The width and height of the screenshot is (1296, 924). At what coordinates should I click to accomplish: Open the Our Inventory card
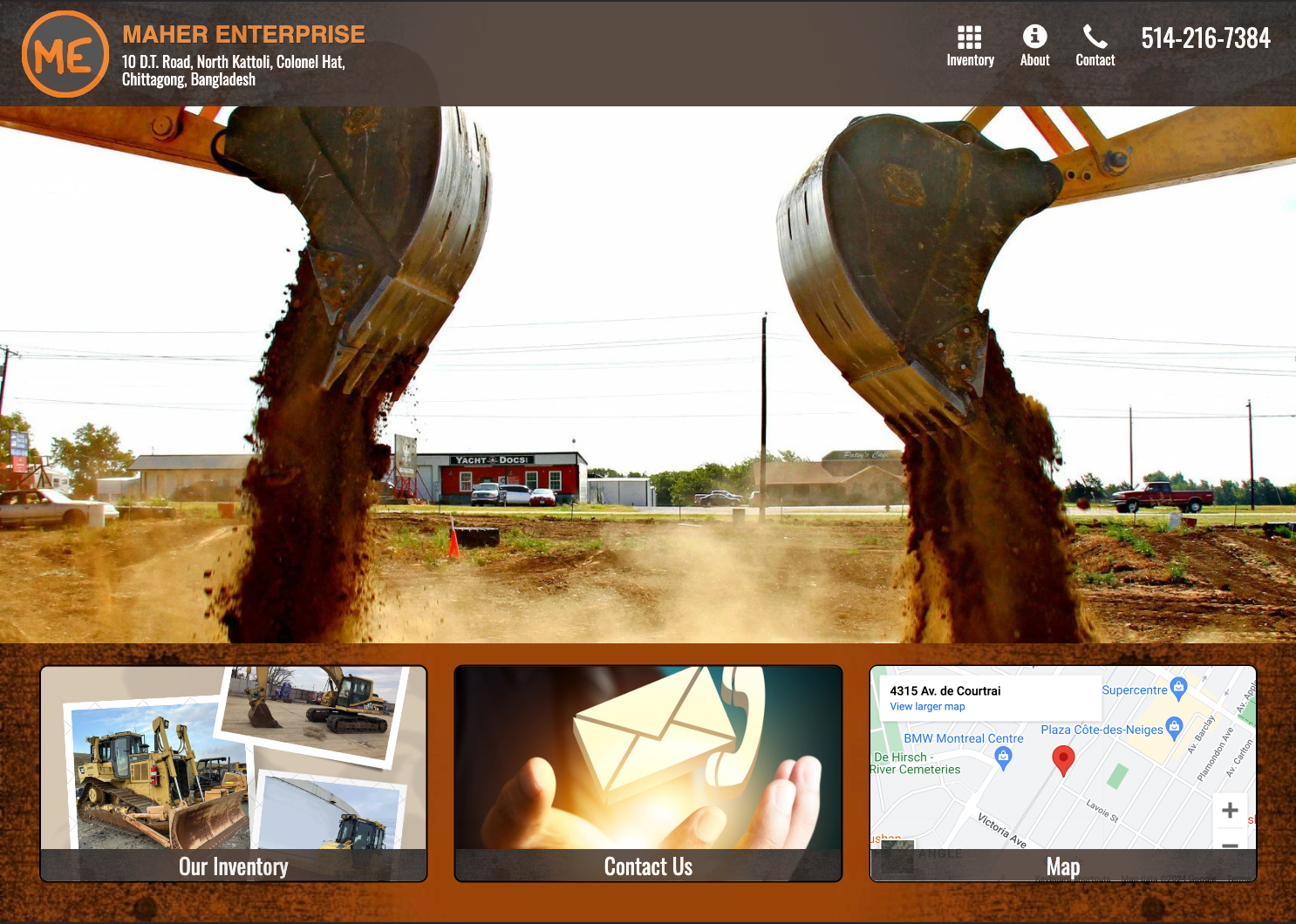234,774
